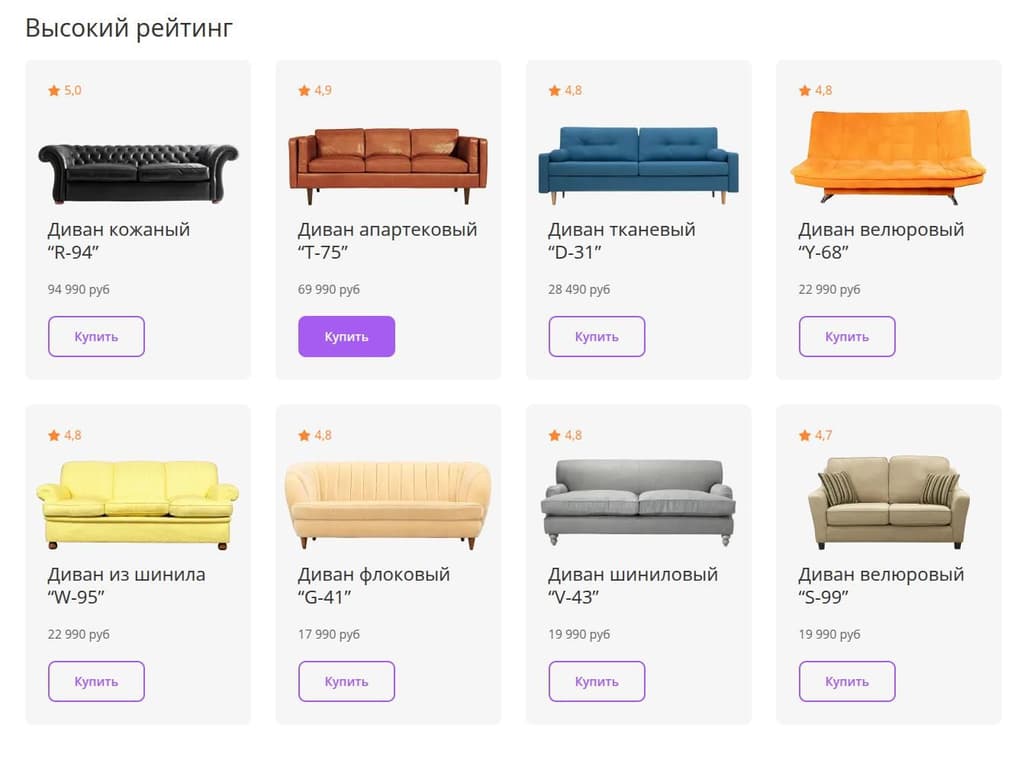Screen dimensions: 1024x757
Task: Open the blue fabric sofa photo
Action: [x=638, y=165]
